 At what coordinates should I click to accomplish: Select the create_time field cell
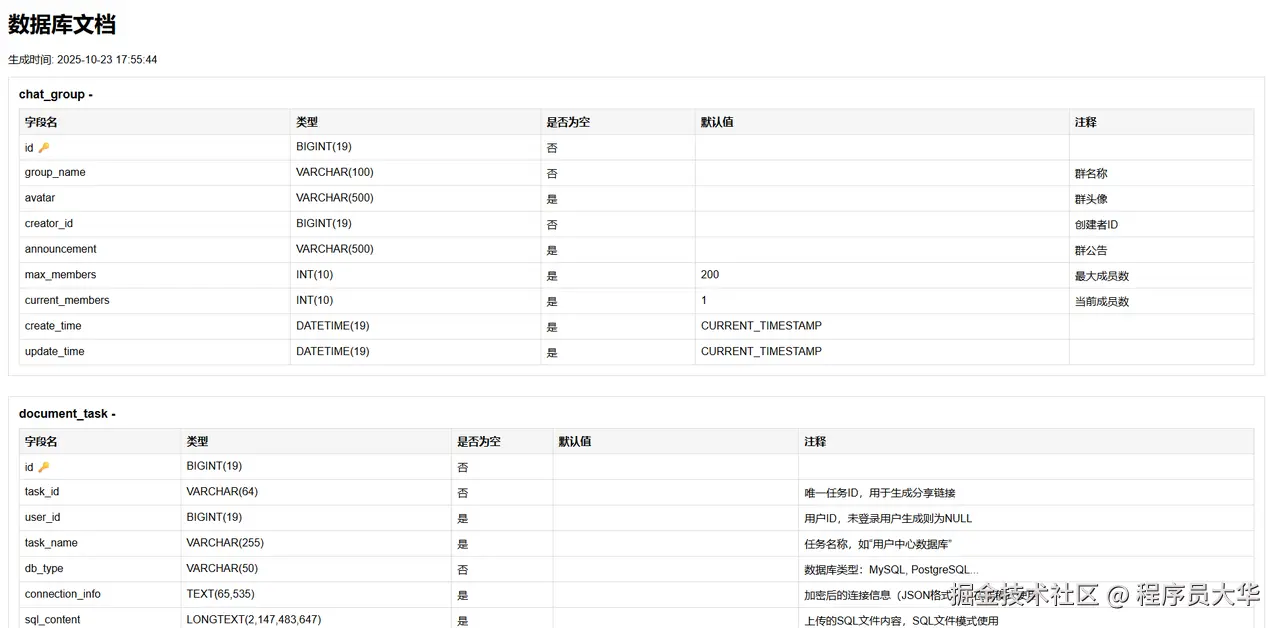[x=155, y=326]
